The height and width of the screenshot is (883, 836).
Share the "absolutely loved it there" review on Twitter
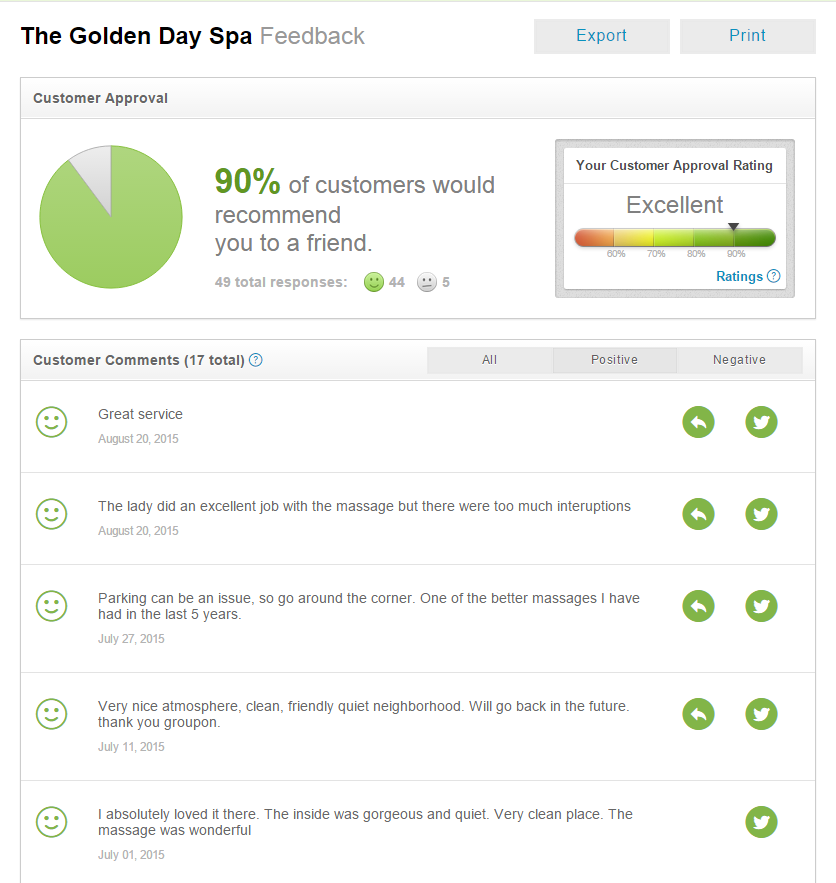(x=761, y=822)
